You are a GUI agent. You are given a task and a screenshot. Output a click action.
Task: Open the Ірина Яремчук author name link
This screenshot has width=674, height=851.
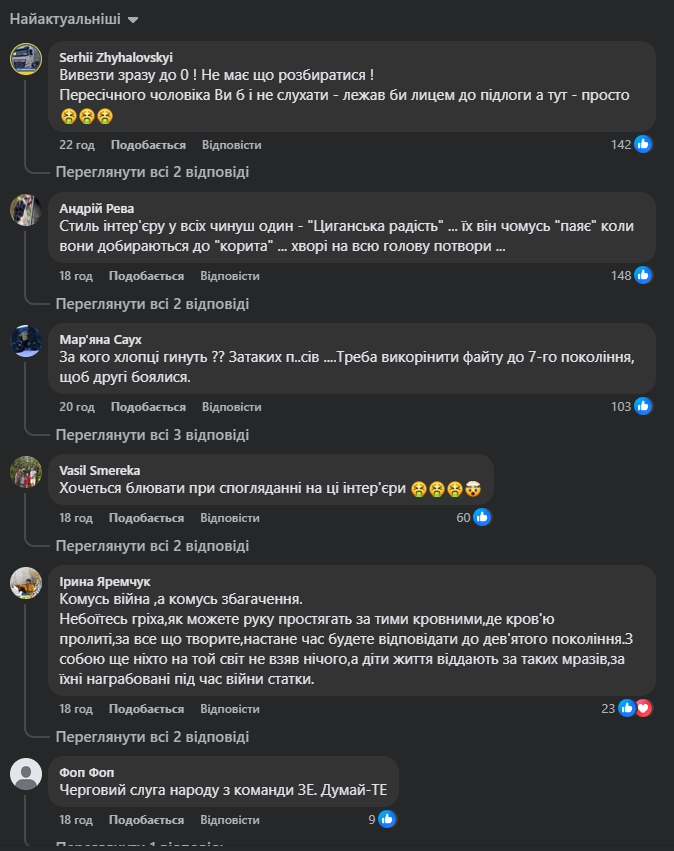pos(105,581)
